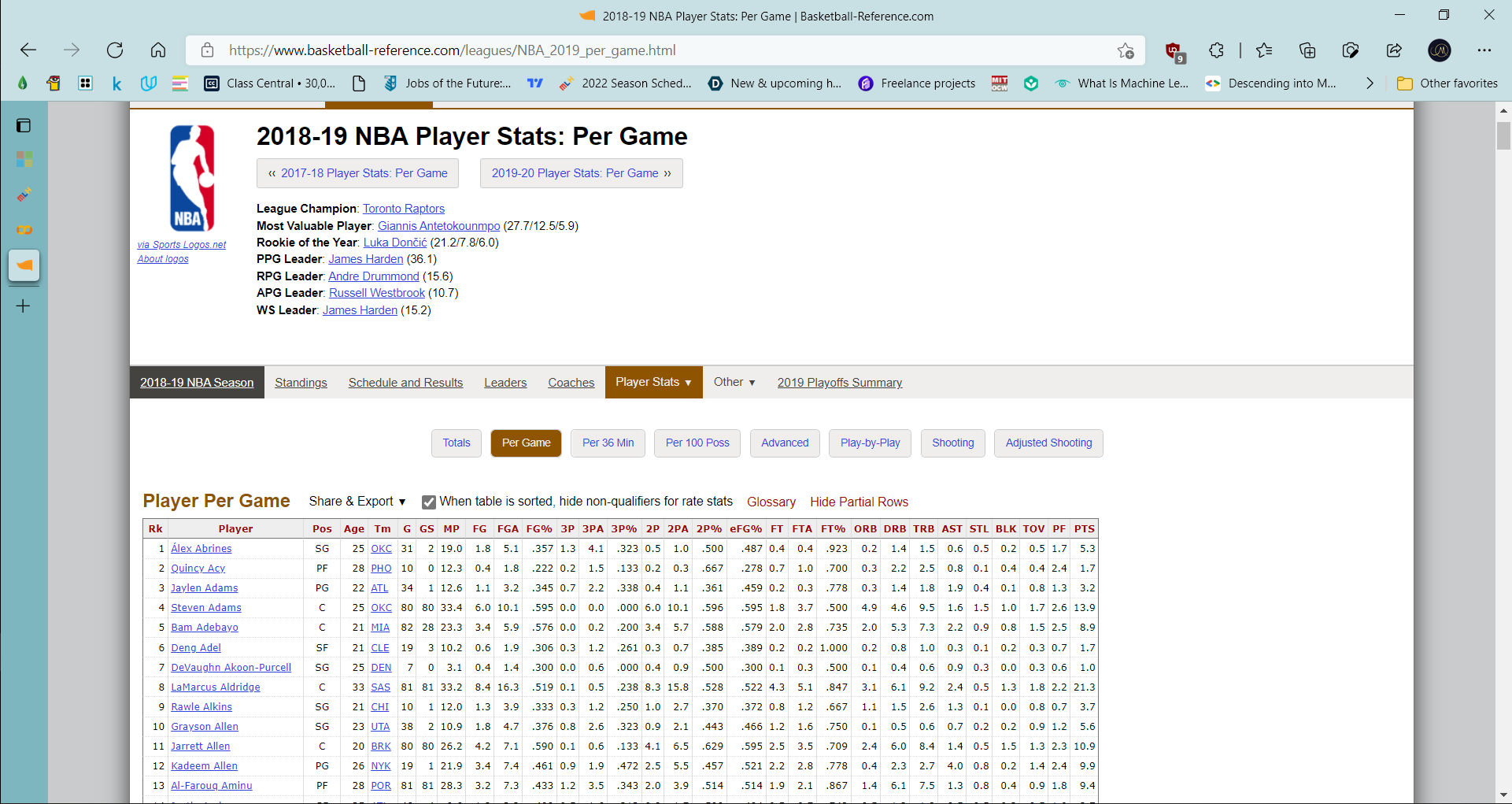Open the Freelance projects bookmark

click(x=917, y=83)
